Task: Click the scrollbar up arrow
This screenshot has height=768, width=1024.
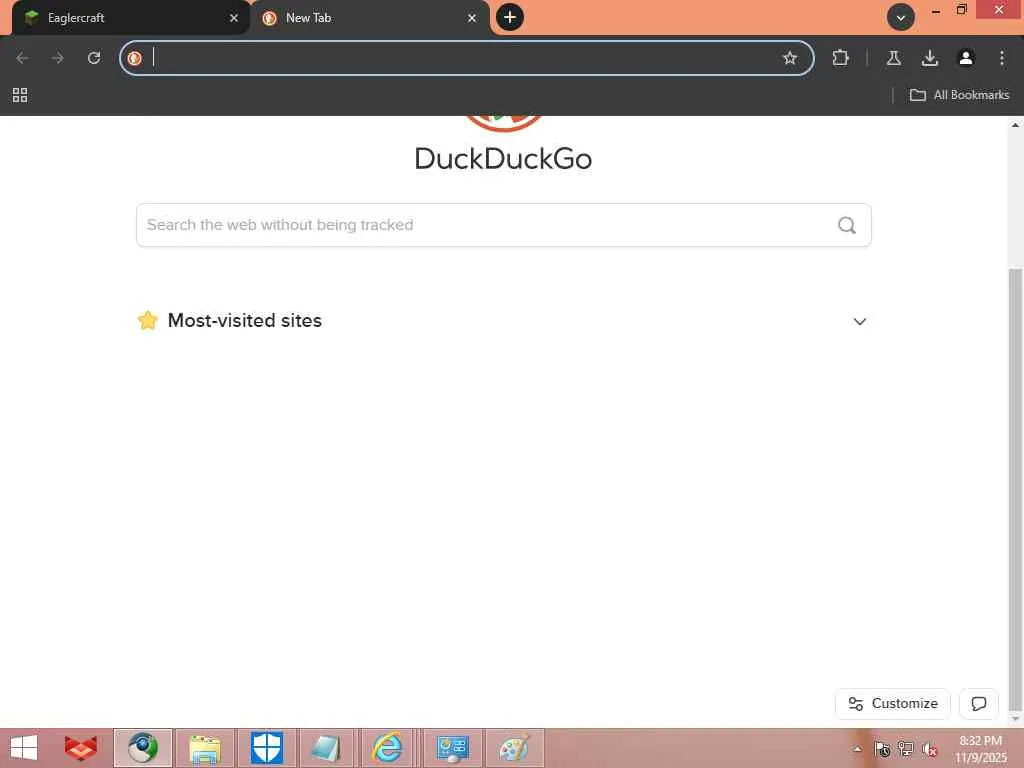Action: coord(1015,124)
